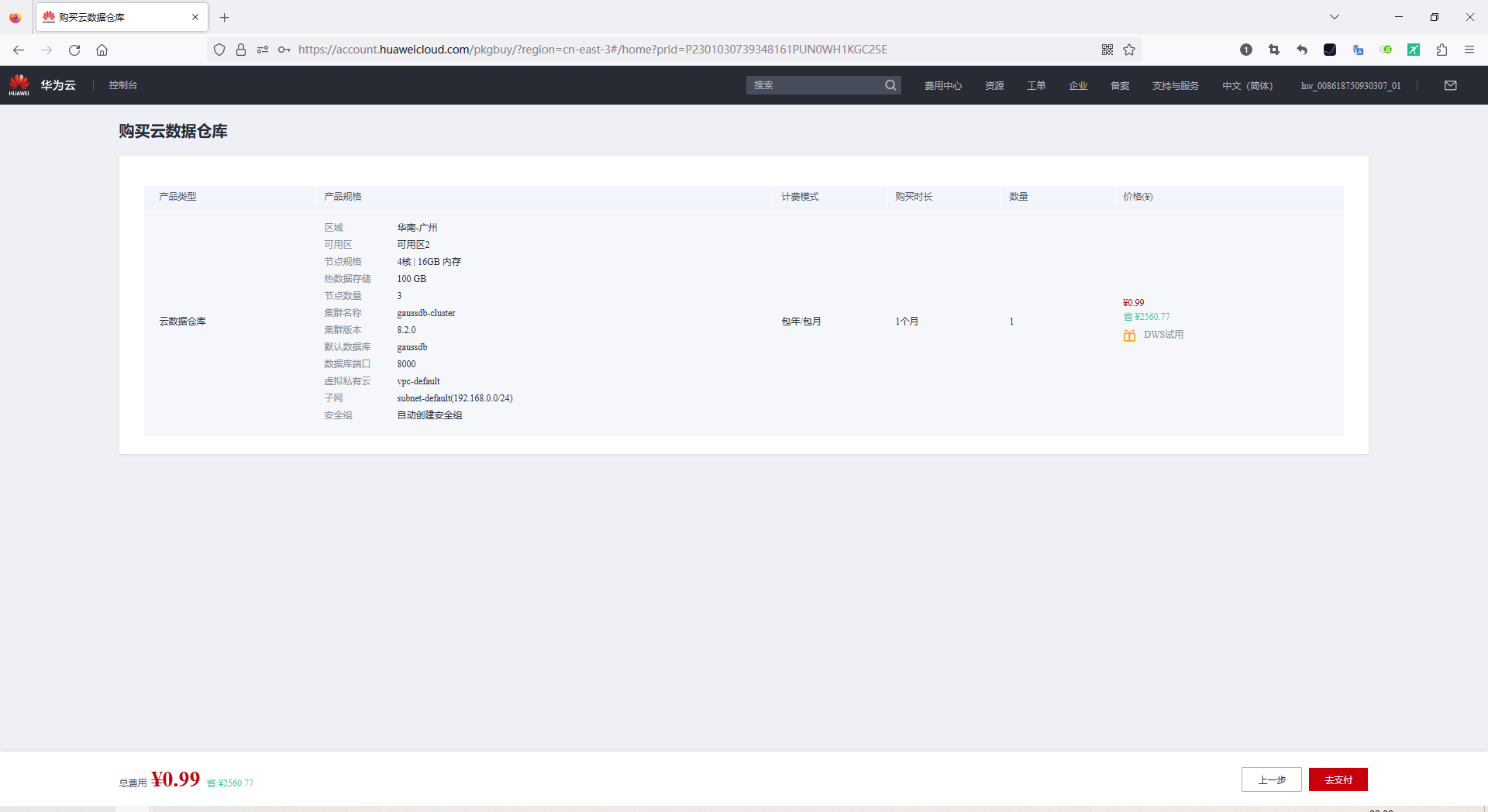The image size is (1488, 812).
Task: Click the dark square extension icon
Action: [x=1330, y=50]
